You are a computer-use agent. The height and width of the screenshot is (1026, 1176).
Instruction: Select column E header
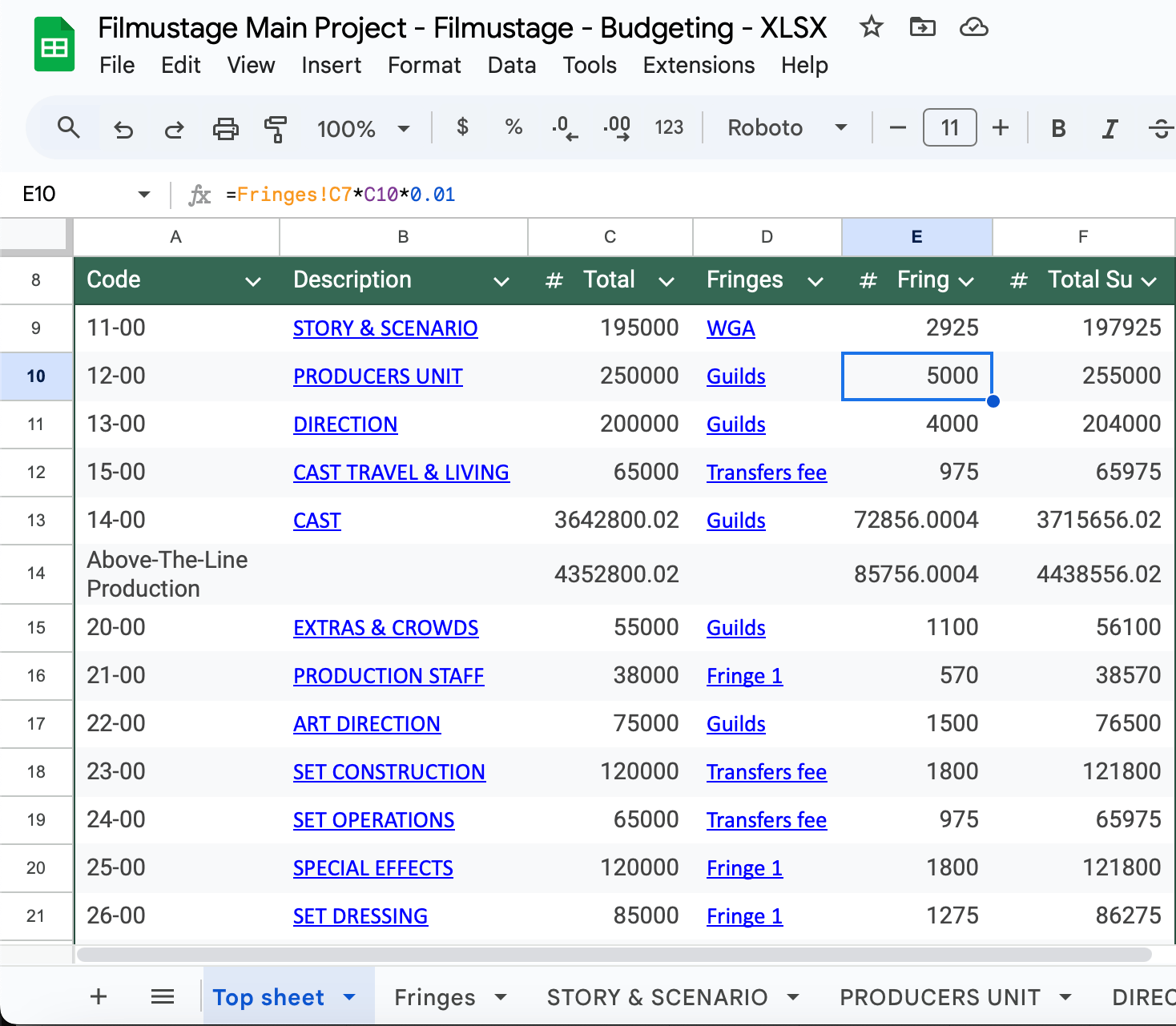916,237
